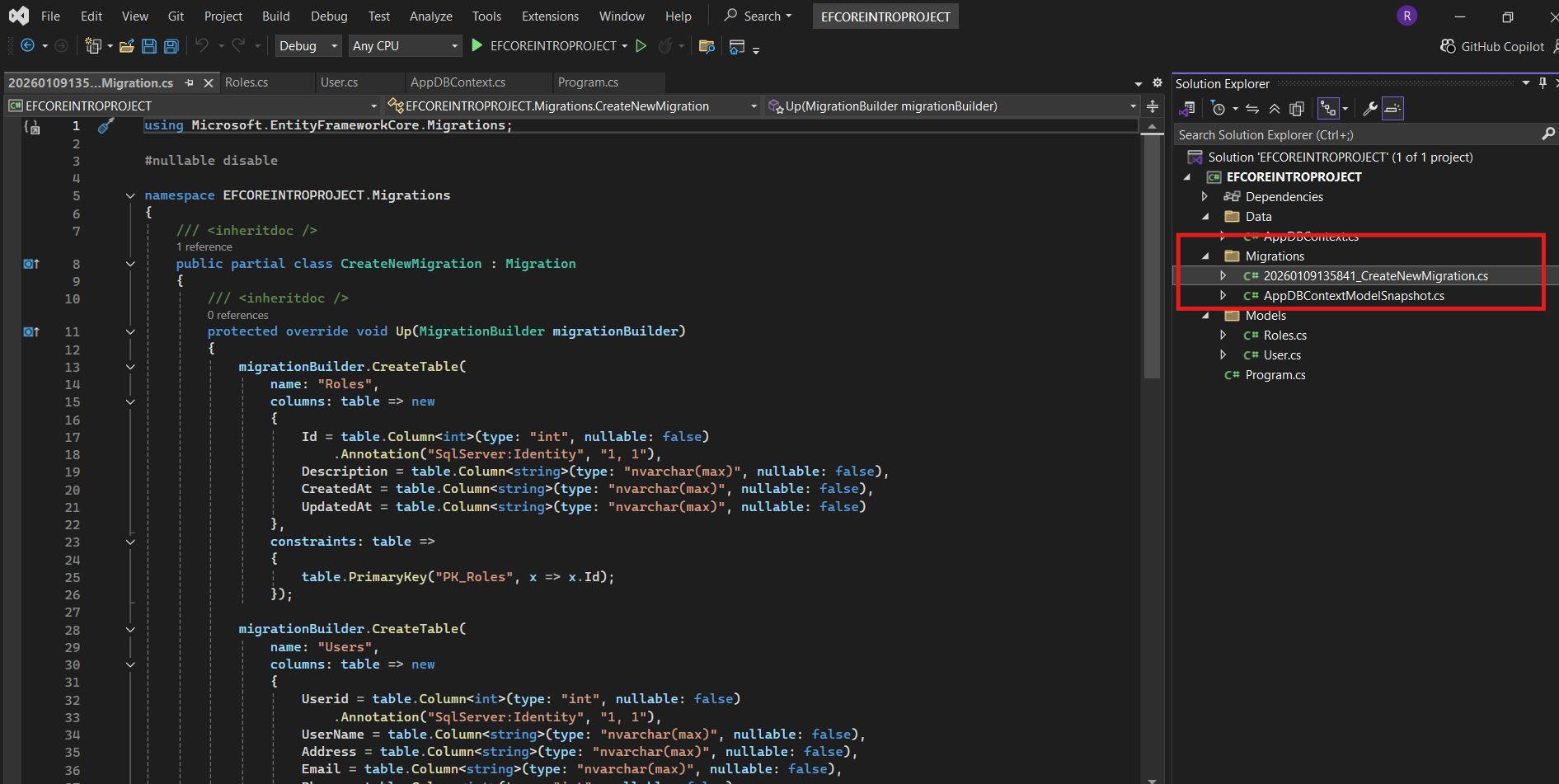Image resolution: width=1559 pixels, height=784 pixels.
Task: Pin the Migration.cs editor tab
Action: pyautogui.click(x=190, y=83)
